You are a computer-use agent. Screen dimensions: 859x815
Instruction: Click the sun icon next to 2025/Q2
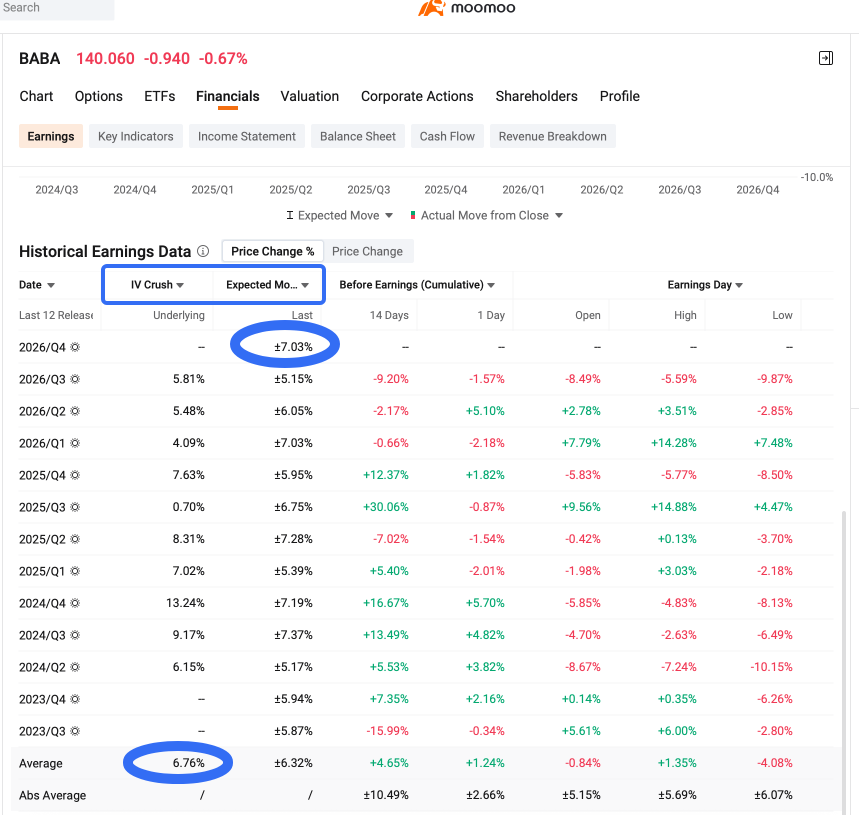pos(75,539)
